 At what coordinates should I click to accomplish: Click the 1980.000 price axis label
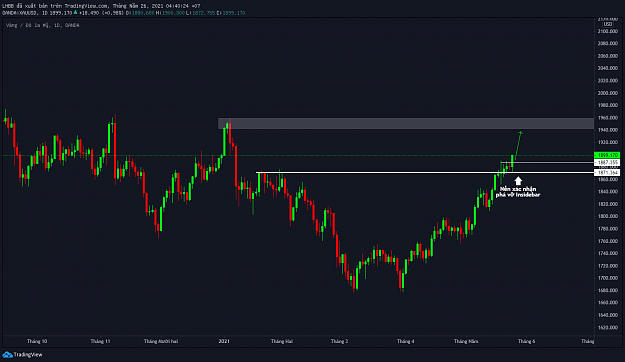pos(608,105)
